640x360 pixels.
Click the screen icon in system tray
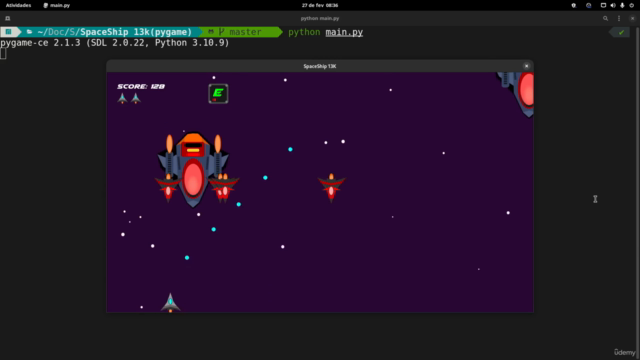[x=603, y=5]
